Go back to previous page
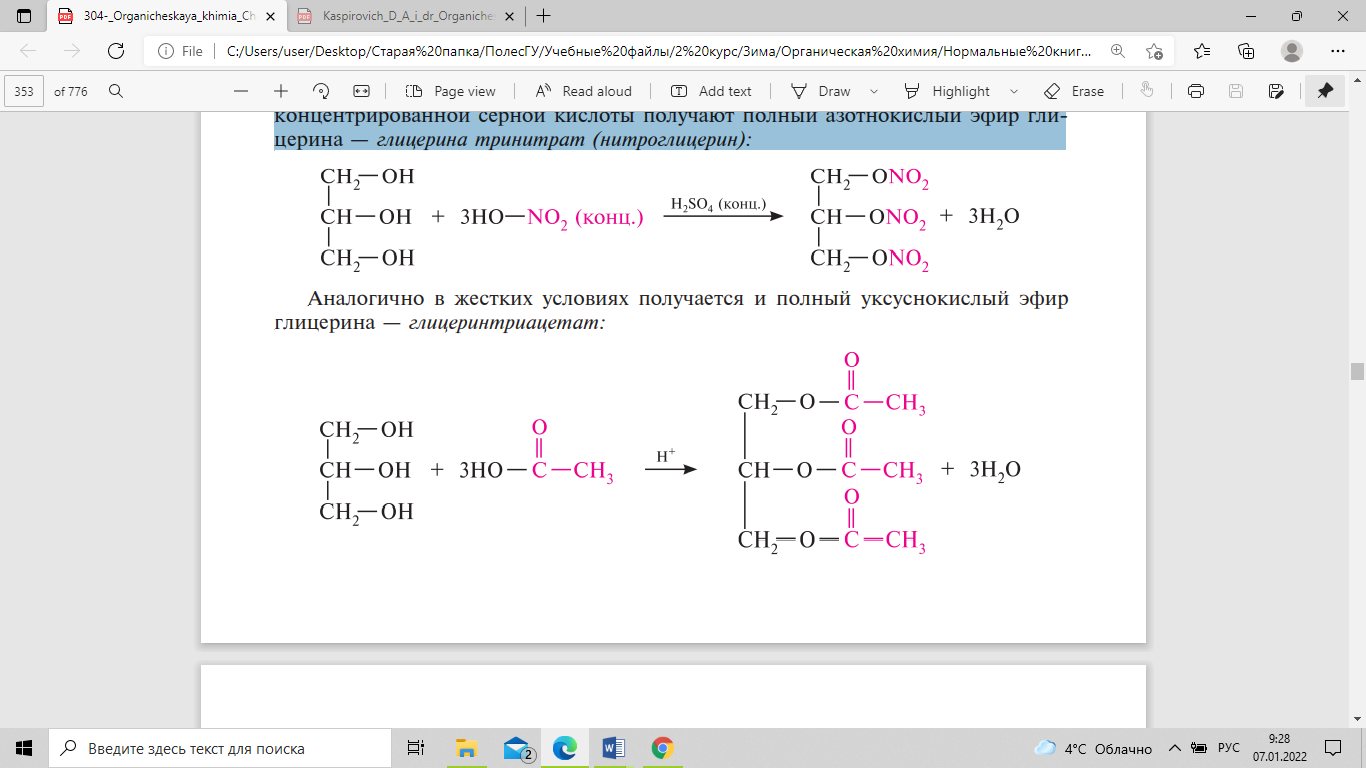 [x=28, y=51]
